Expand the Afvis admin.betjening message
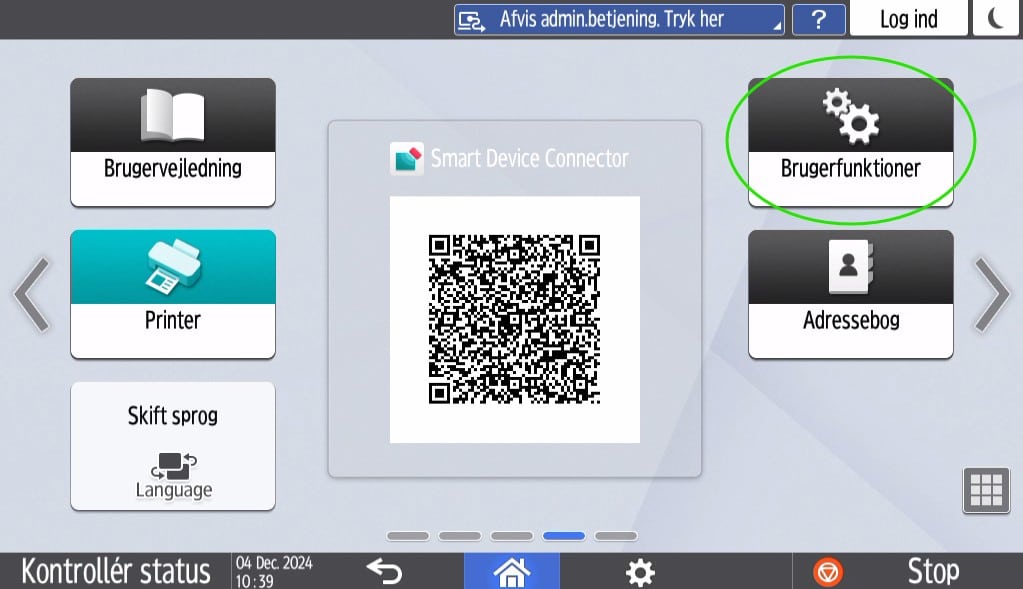This screenshot has width=1023, height=589. tap(618, 19)
